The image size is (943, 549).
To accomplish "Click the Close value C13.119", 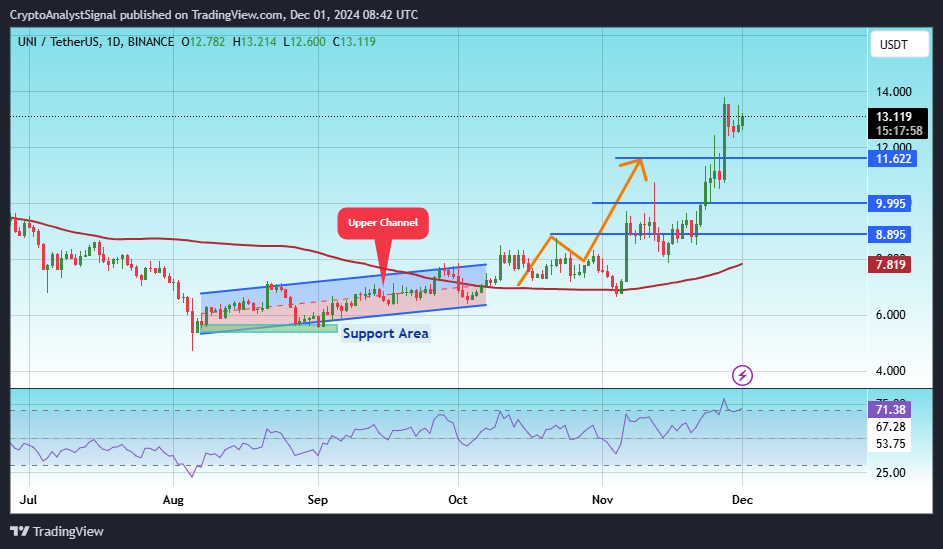I will (x=354, y=42).
